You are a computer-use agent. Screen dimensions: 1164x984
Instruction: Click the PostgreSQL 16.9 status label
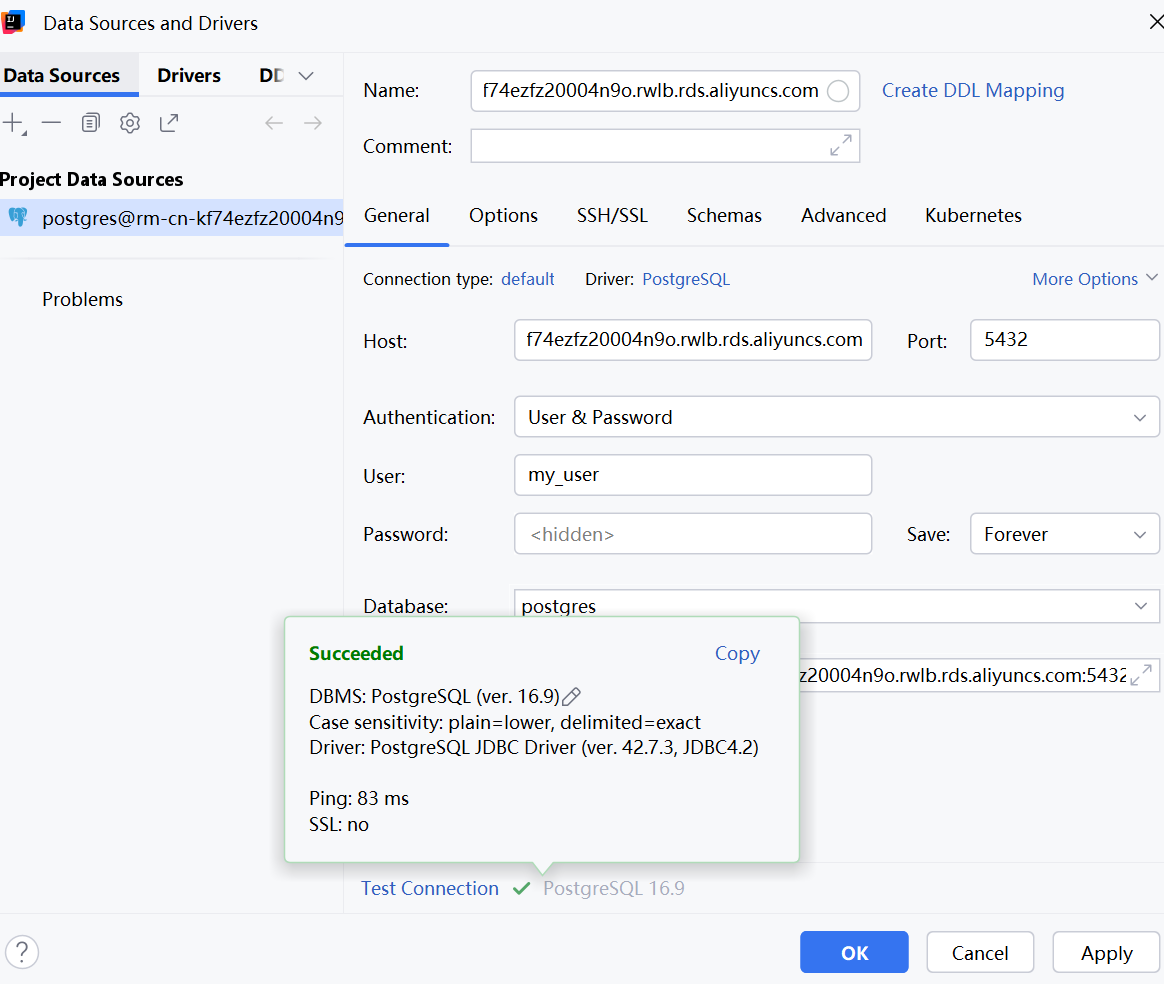[614, 888]
